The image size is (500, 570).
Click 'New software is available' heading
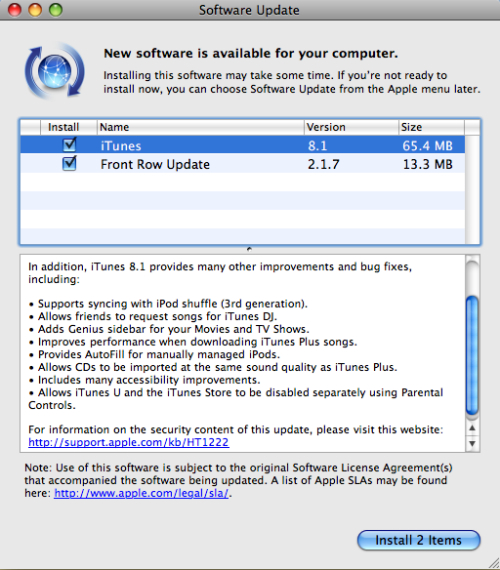pyautogui.click(x=251, y=53)
